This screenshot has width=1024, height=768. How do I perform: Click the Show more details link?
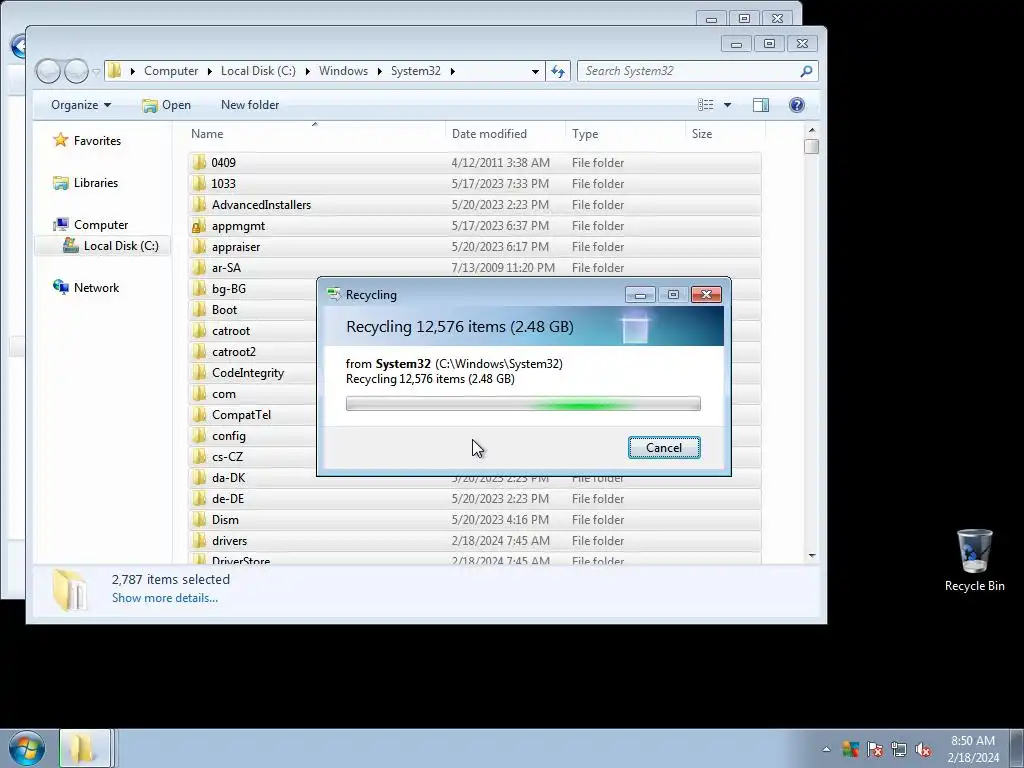tap(165, 598)
